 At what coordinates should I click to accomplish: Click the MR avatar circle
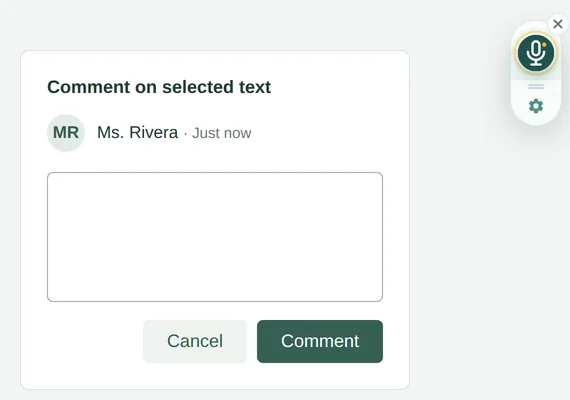(66, 133)
